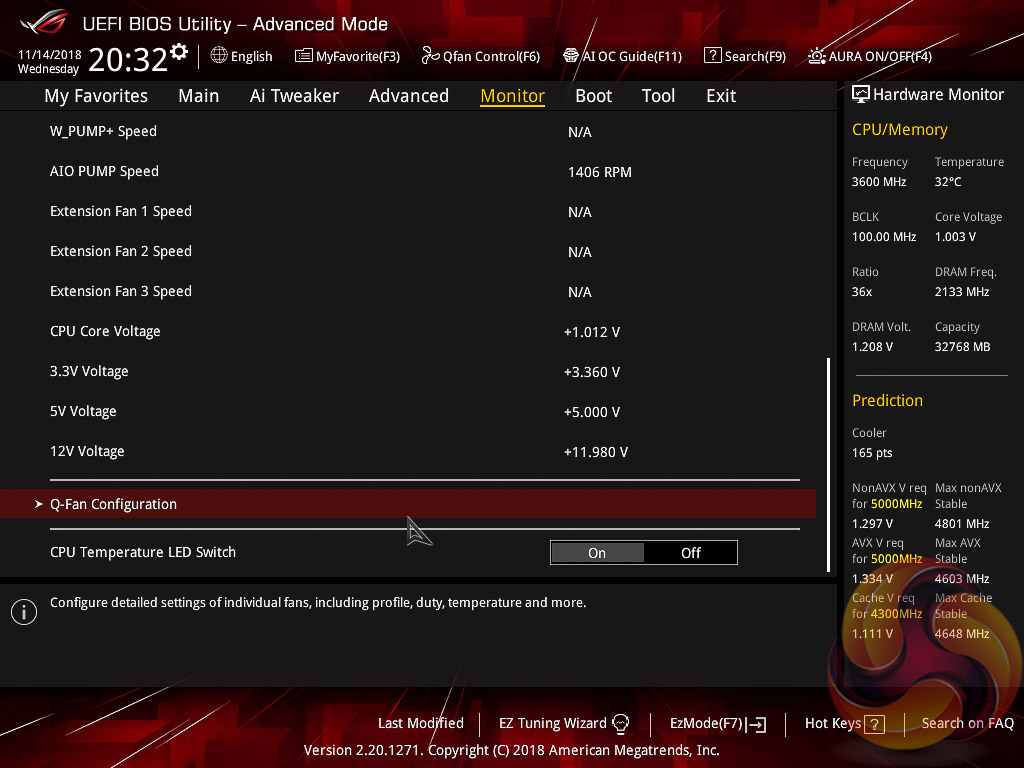Show Hot Keys help
This screenshot has width=1024, height=768.
click(844, 724)
